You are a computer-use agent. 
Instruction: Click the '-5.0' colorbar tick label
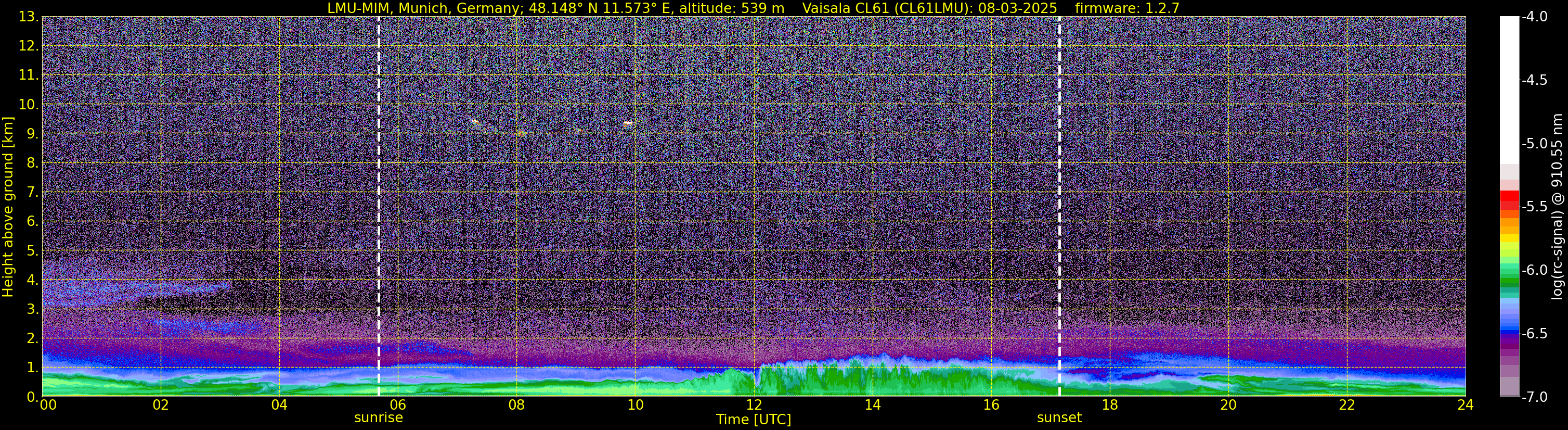point(1534,144)
